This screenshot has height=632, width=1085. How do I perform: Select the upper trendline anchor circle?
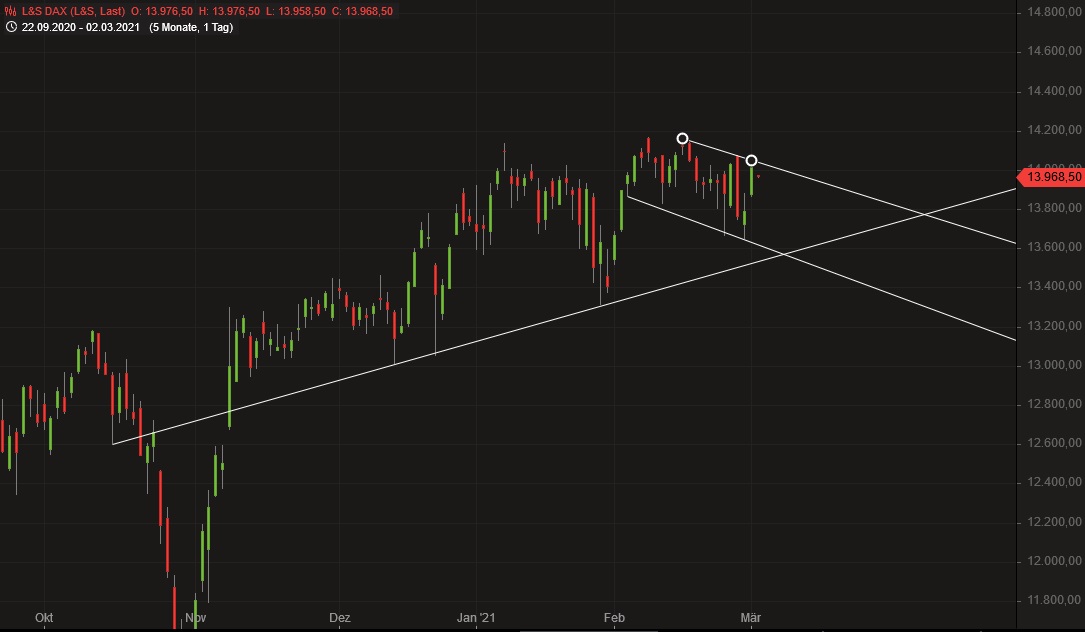(x=683, y=137)
